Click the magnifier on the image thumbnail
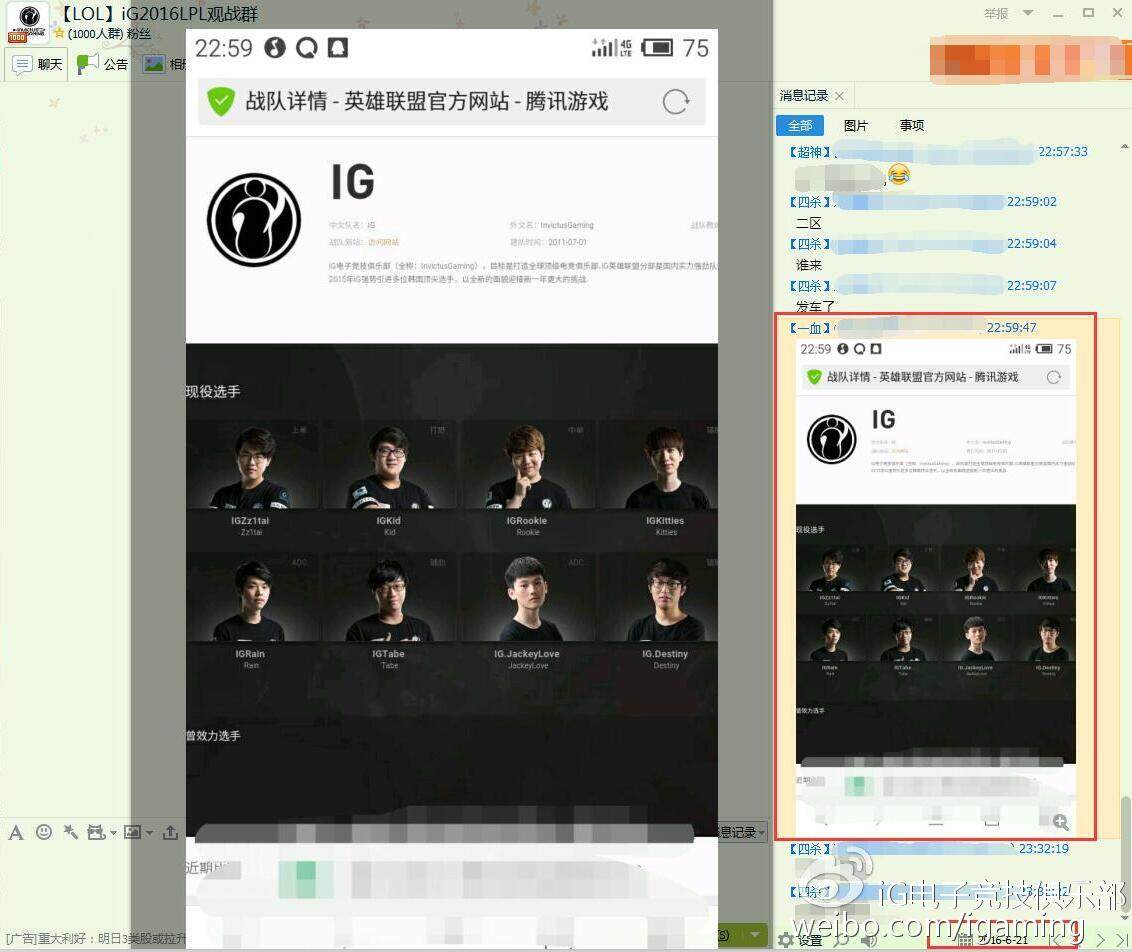The height and width of the screenshot is (952, 1132). click(x=1061, y=822)
